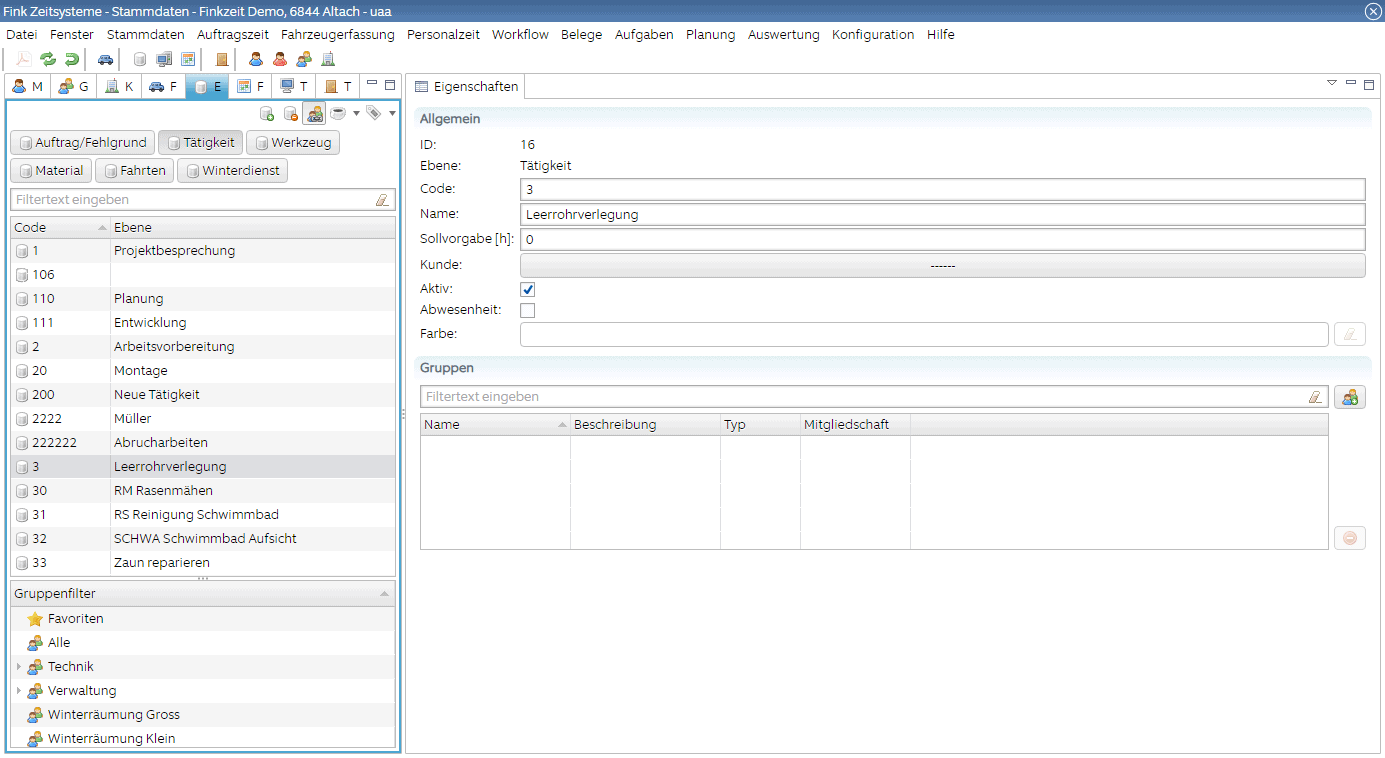
Task: Open the dropdown arrow beside coffee cup
Action: (x=356, y=113)
